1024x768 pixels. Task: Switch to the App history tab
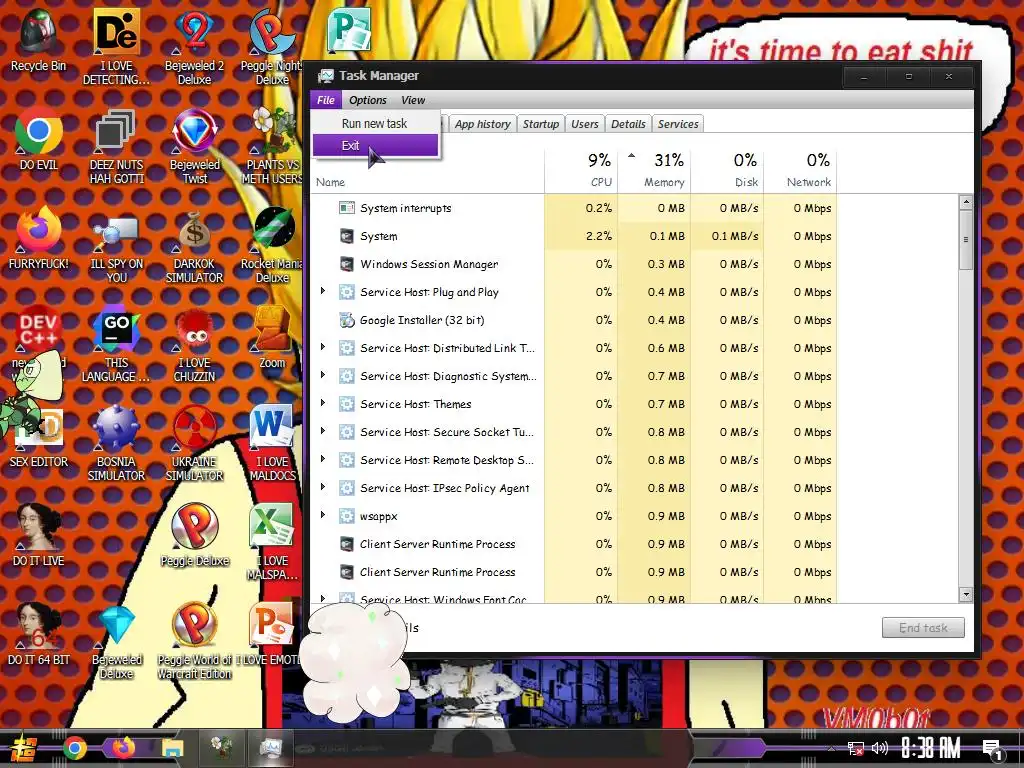coord(483,123)
